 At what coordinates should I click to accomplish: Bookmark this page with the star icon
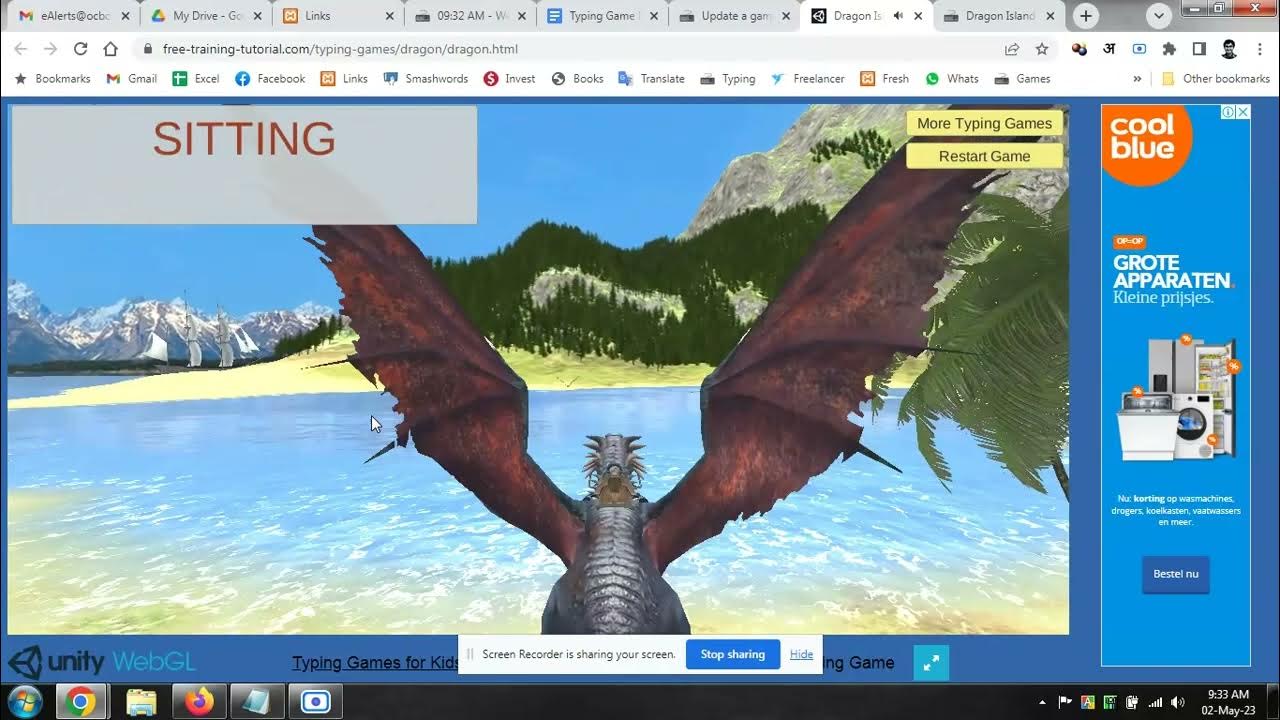tap(1042, 49)
